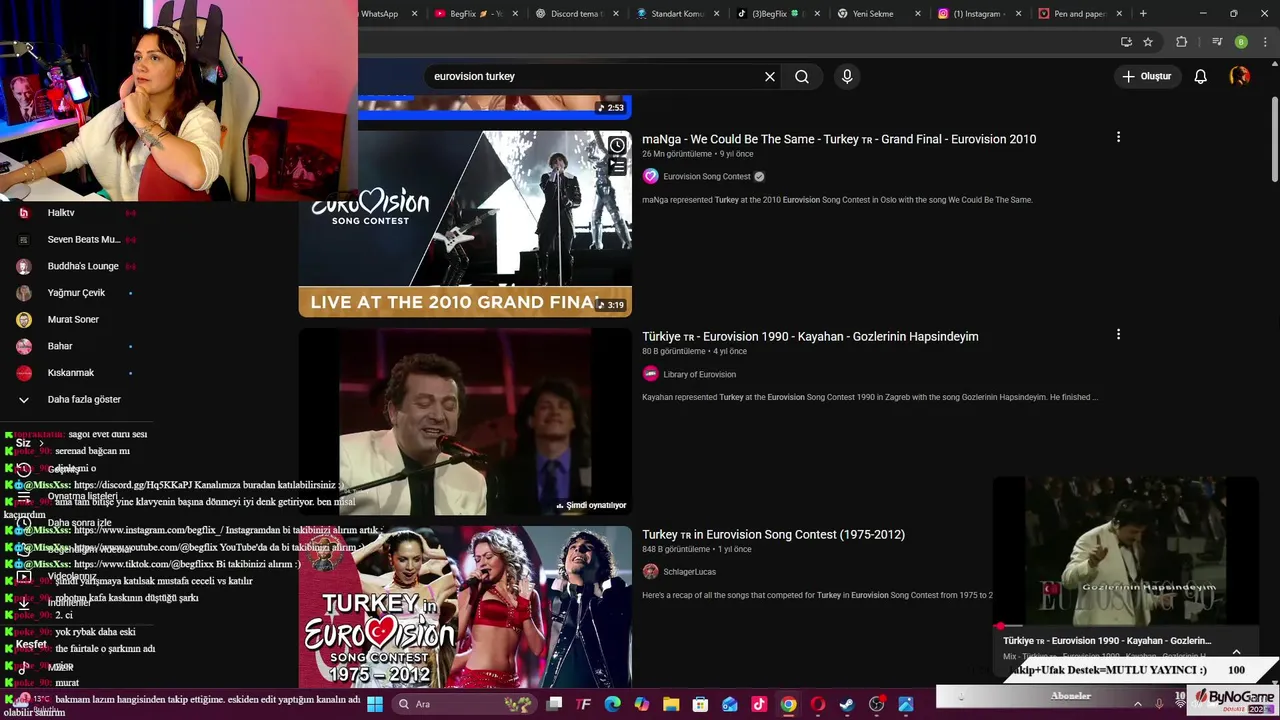1280x720 pixels.
Task: Click the Library of Eurovision channel avatar
Action: 651,374
